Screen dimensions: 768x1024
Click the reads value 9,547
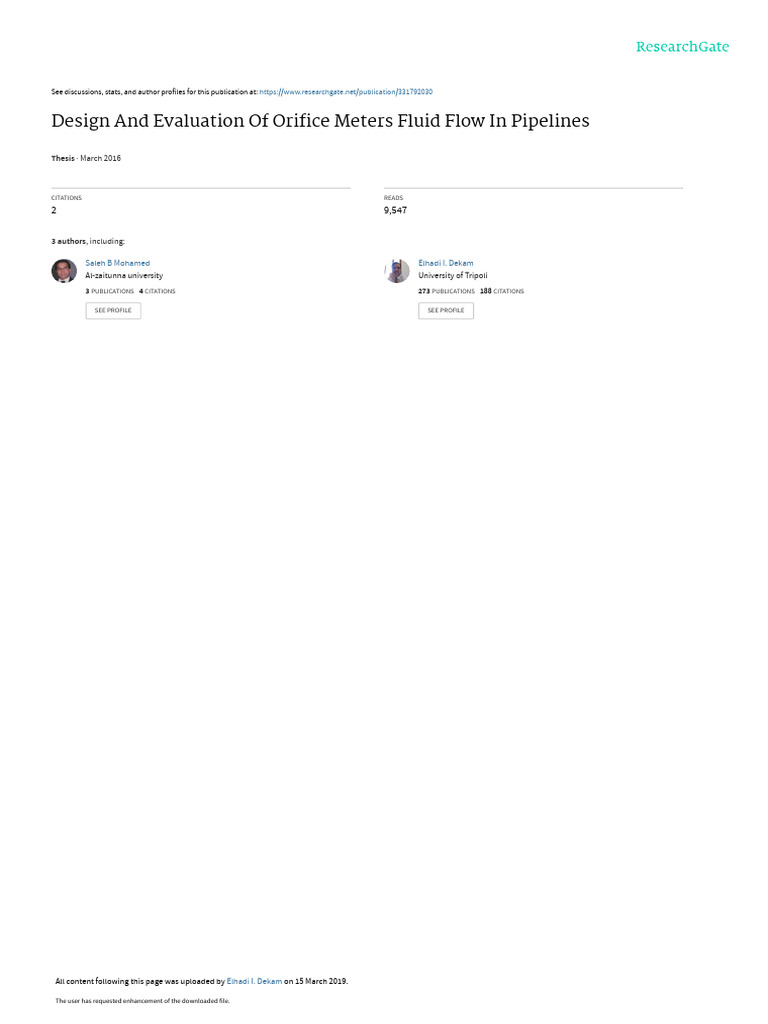395,210
